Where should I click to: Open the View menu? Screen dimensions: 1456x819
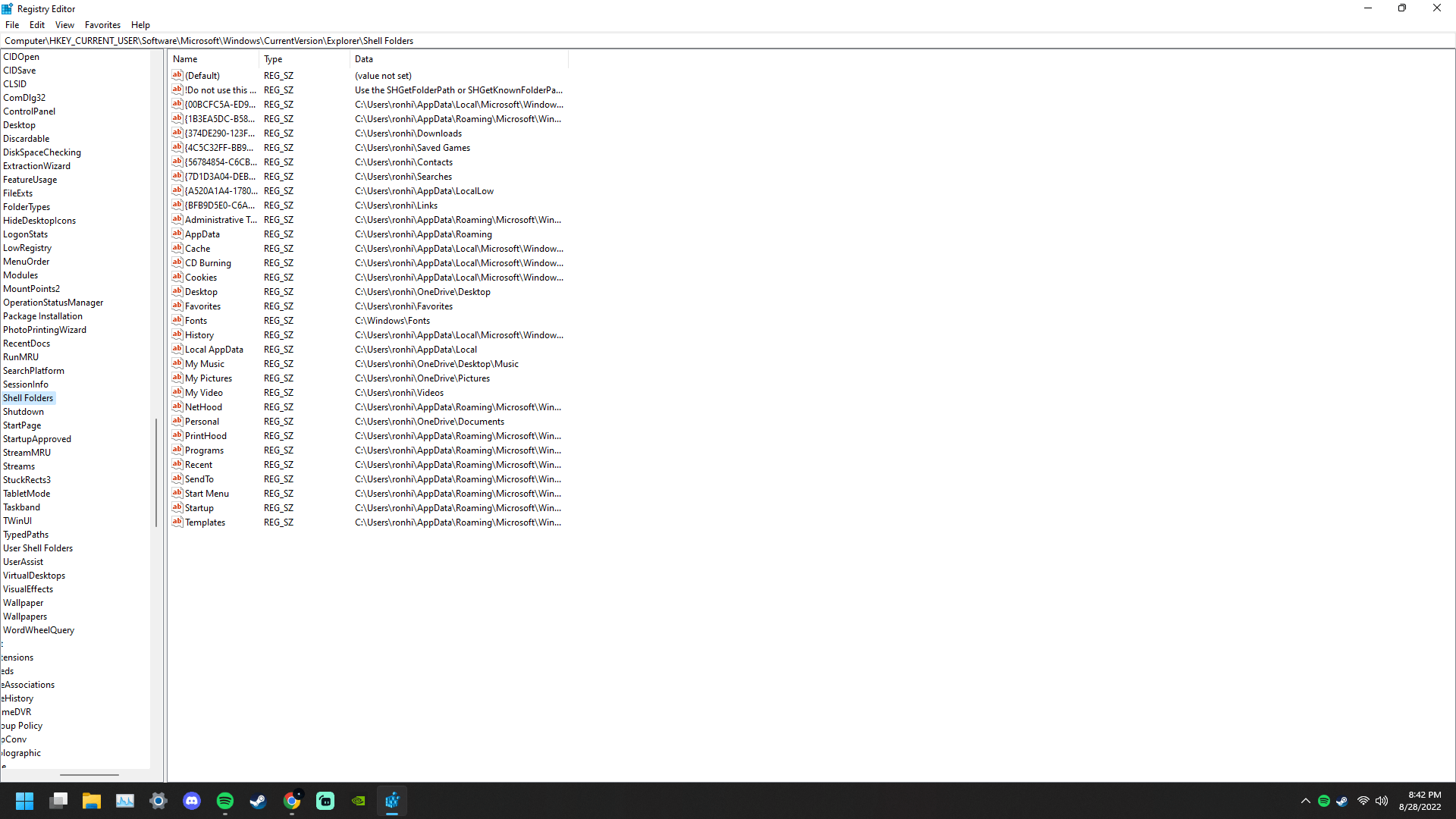[x=64, y=25]
